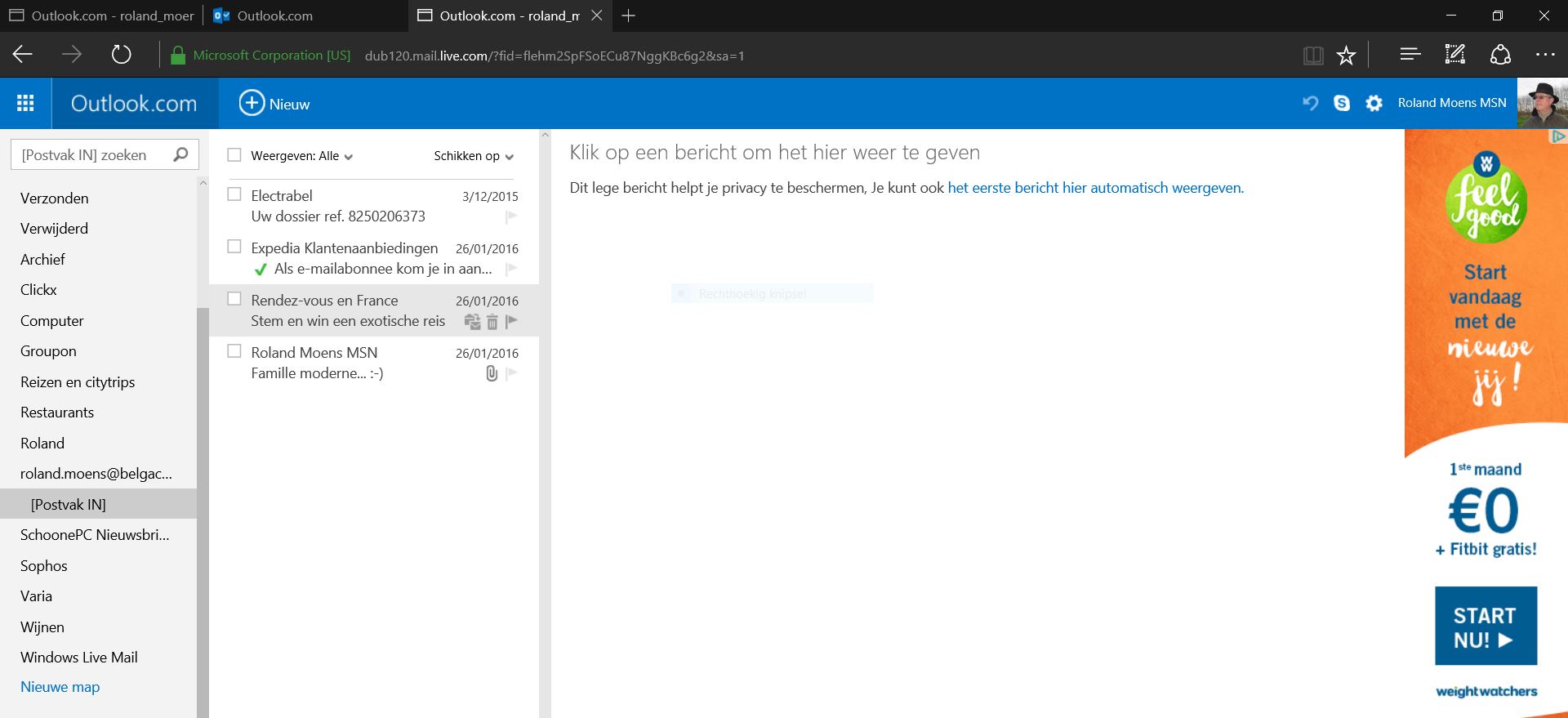Toggle the select-all messages checkbox
Image resolution: width=1568 pixels, height=718 pixels.
234,154
